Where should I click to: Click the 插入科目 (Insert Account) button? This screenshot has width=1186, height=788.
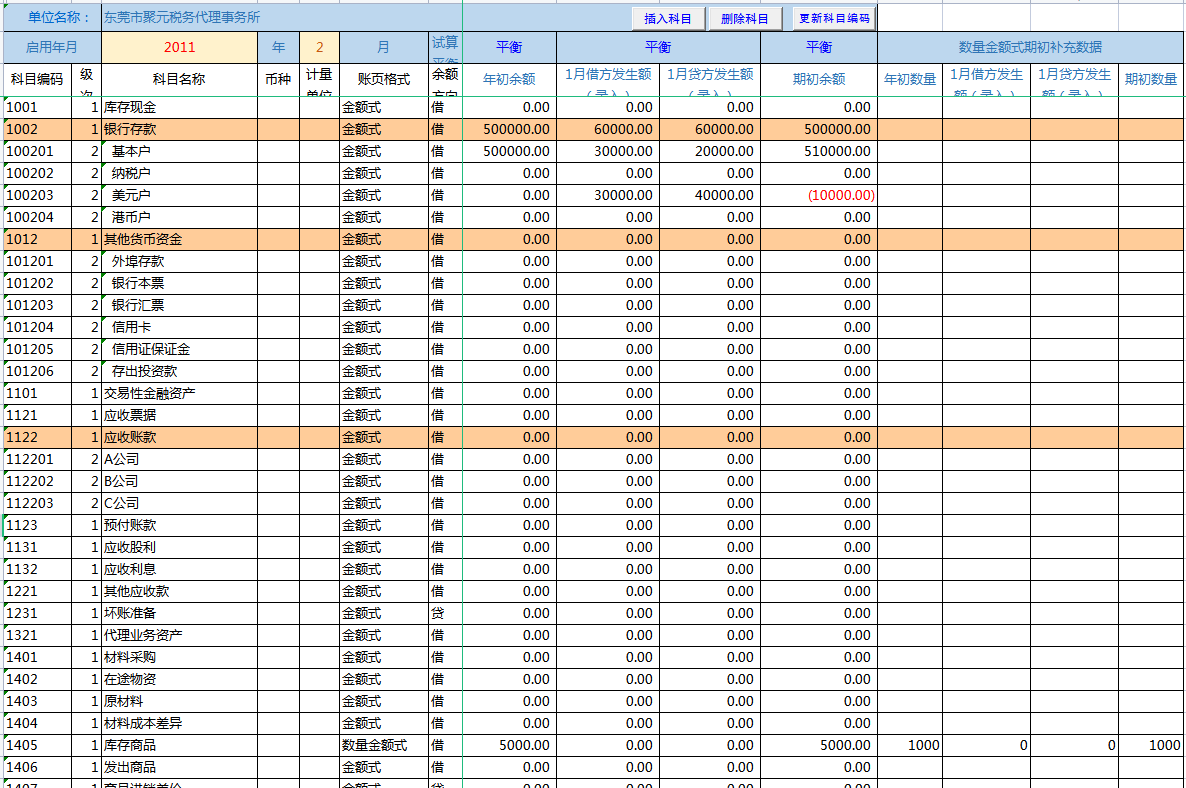pyautogui.click(x=666, y=17)
